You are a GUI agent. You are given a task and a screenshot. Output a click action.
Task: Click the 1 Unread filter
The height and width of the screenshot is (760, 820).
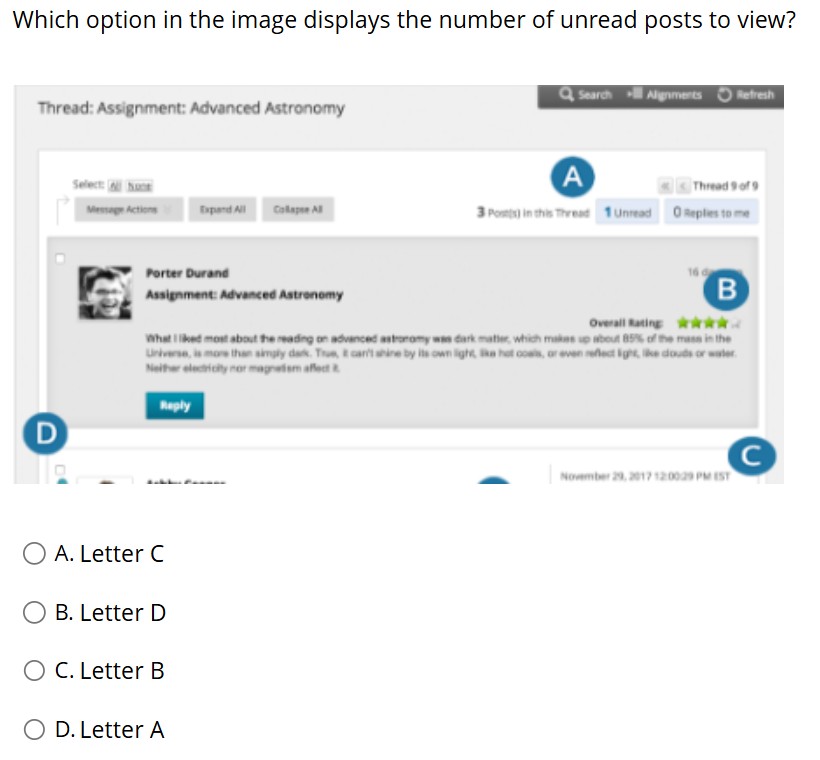(627, 212)
